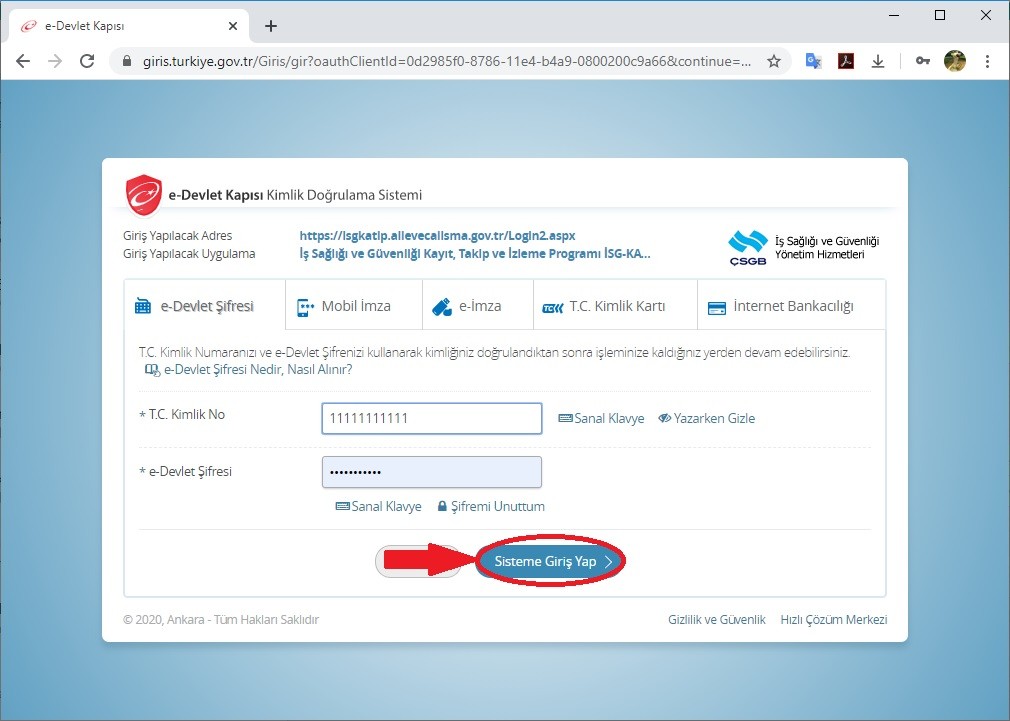Open Sanal Klavye below the password field
1010x721 pixels.
379,506
